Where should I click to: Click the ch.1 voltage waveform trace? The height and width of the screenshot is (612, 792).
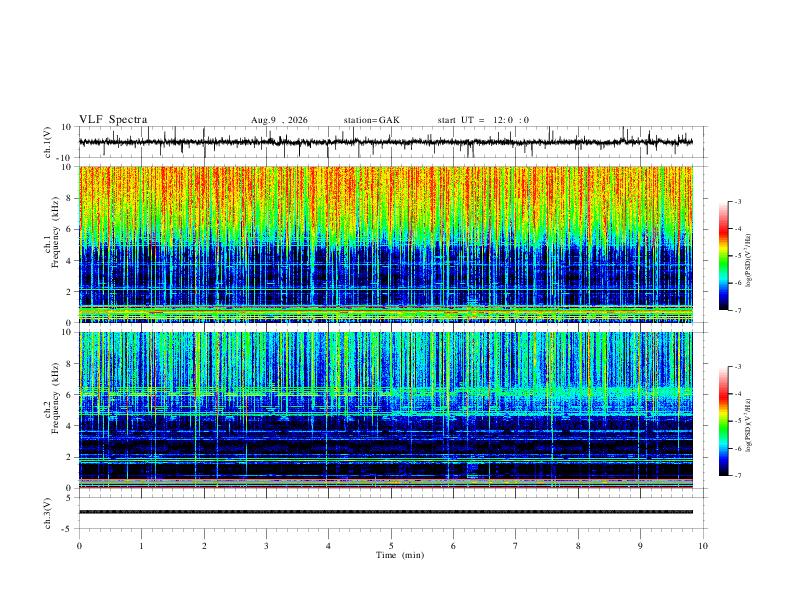[x=386, y=142]
